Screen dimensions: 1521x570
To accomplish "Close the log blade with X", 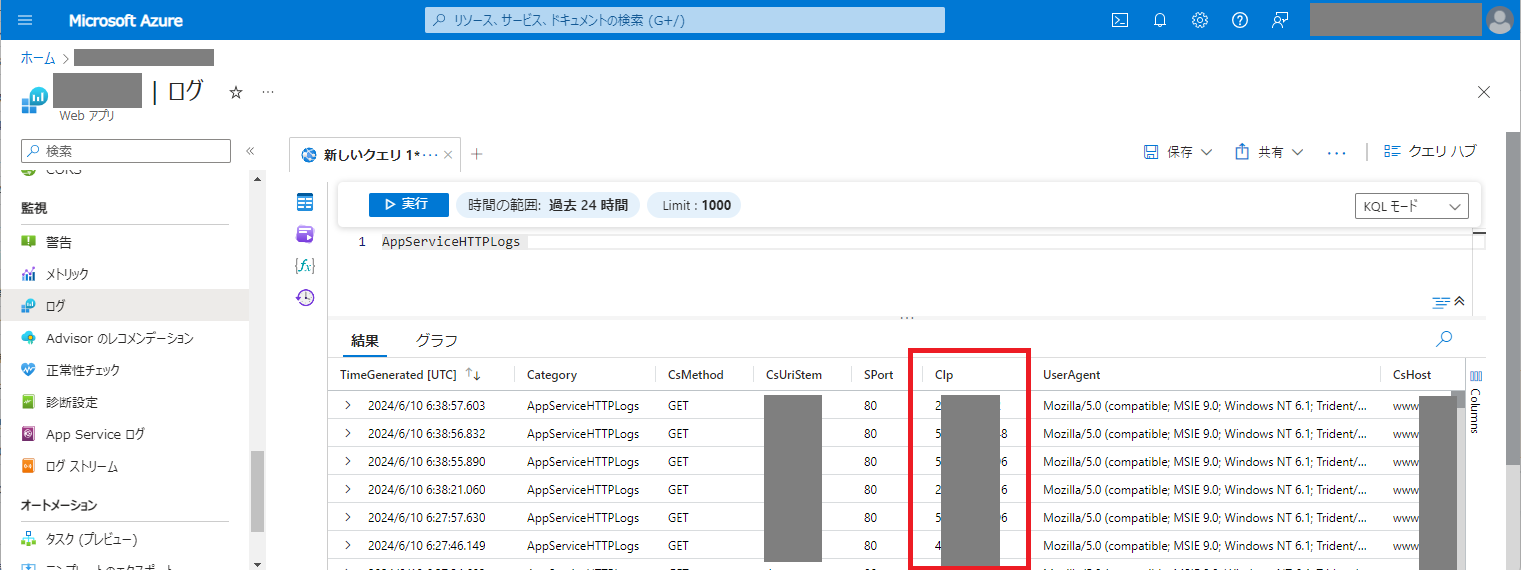I will tap(1484, 92).
